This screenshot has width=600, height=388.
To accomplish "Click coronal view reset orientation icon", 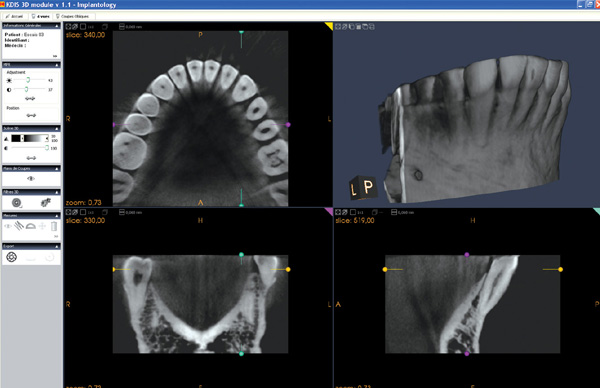I will tap(75, 212).
